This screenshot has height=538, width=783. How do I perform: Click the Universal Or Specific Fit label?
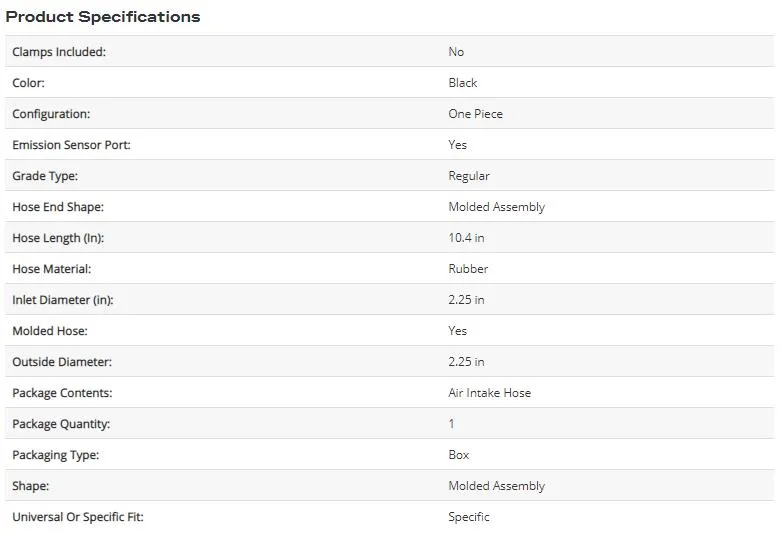[x=78, y=517]
